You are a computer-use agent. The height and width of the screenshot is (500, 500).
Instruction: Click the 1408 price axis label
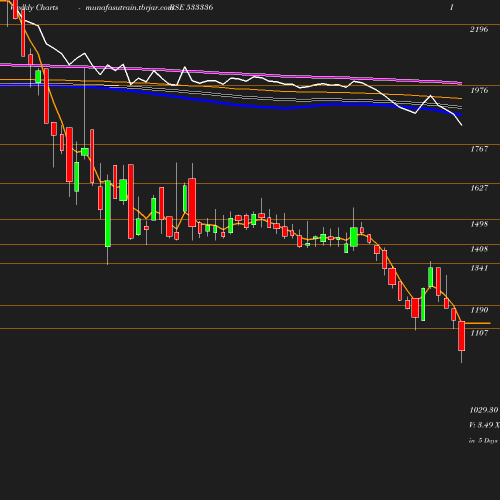point(479,249)
